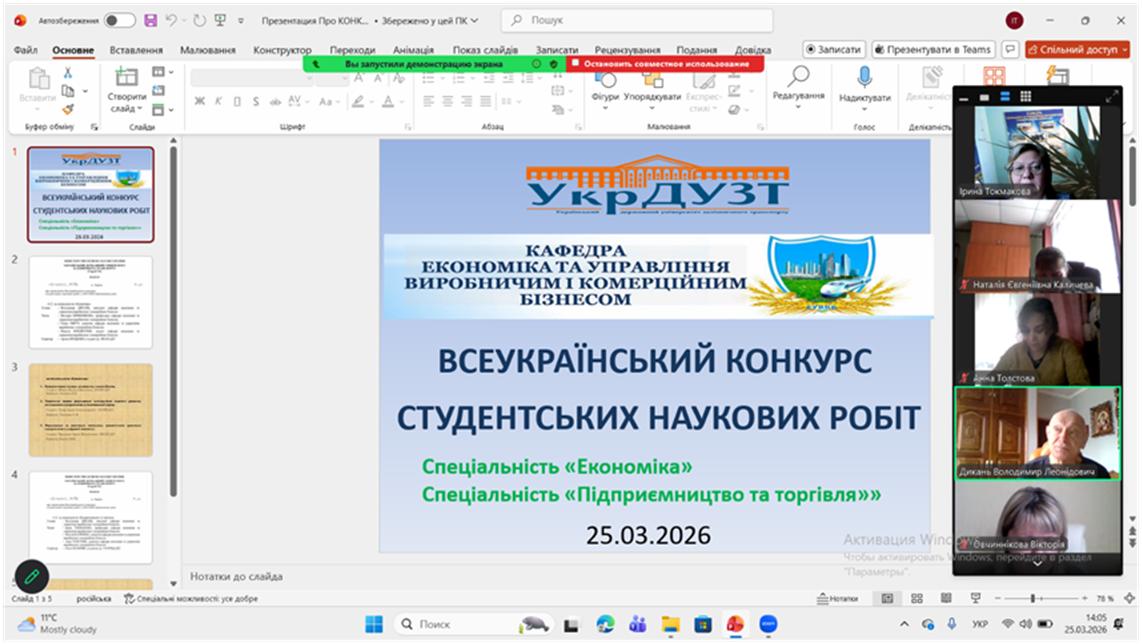The image size is (1142, 644).
Task: Open the Фігури shapes gallery
Action: click(x=604, y=86)
